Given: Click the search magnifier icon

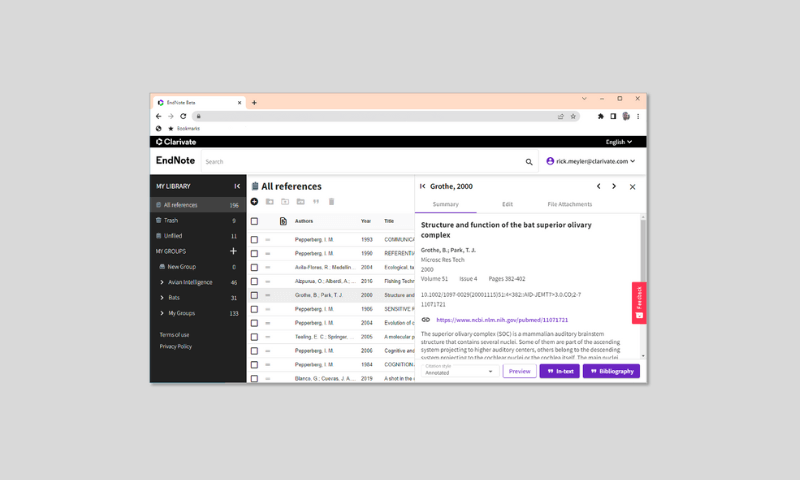Looking at the screenshot, I should (x=529, y=162).
